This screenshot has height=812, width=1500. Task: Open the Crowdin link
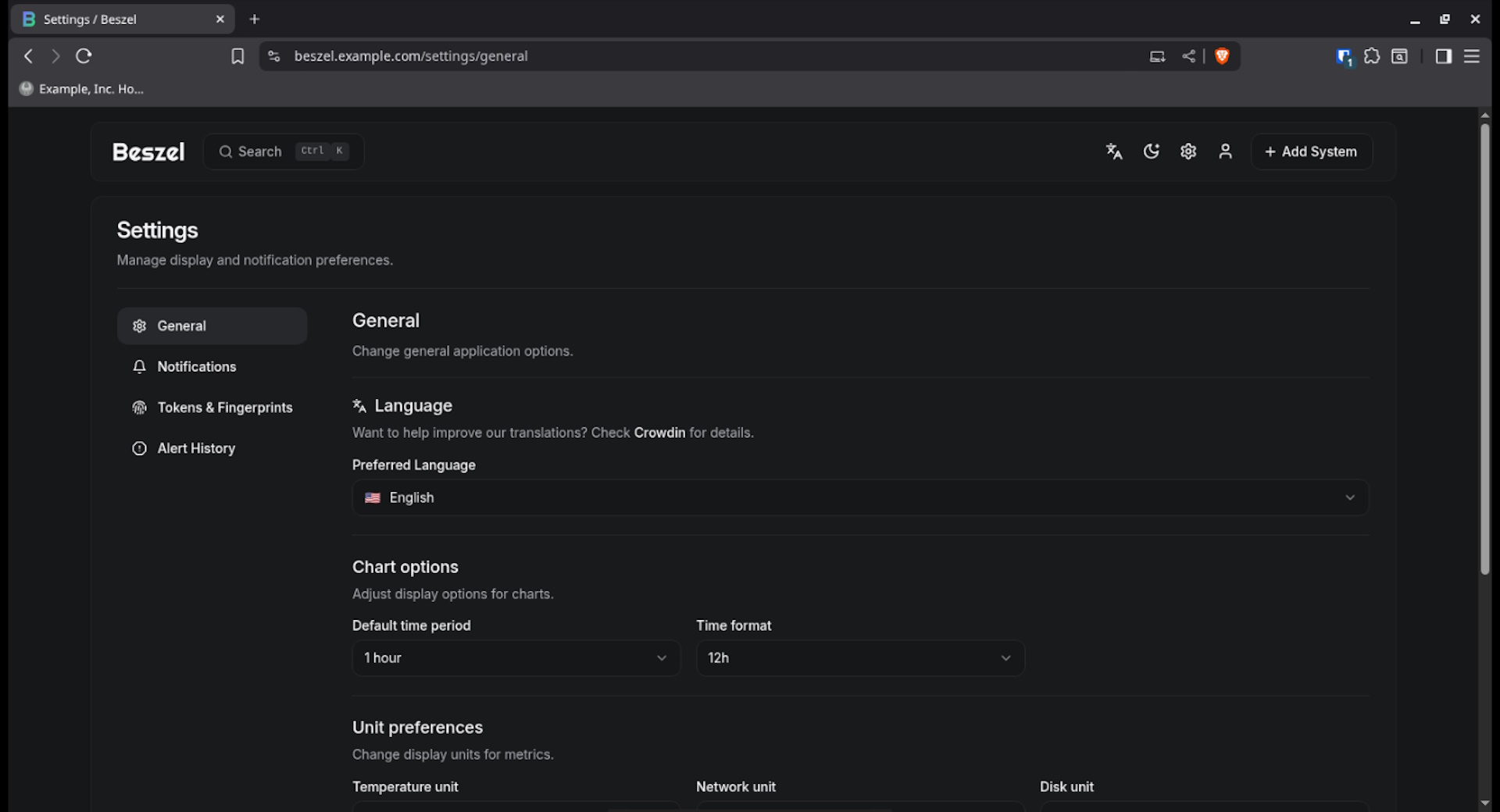pyautogui.click(x=659, y=433)
